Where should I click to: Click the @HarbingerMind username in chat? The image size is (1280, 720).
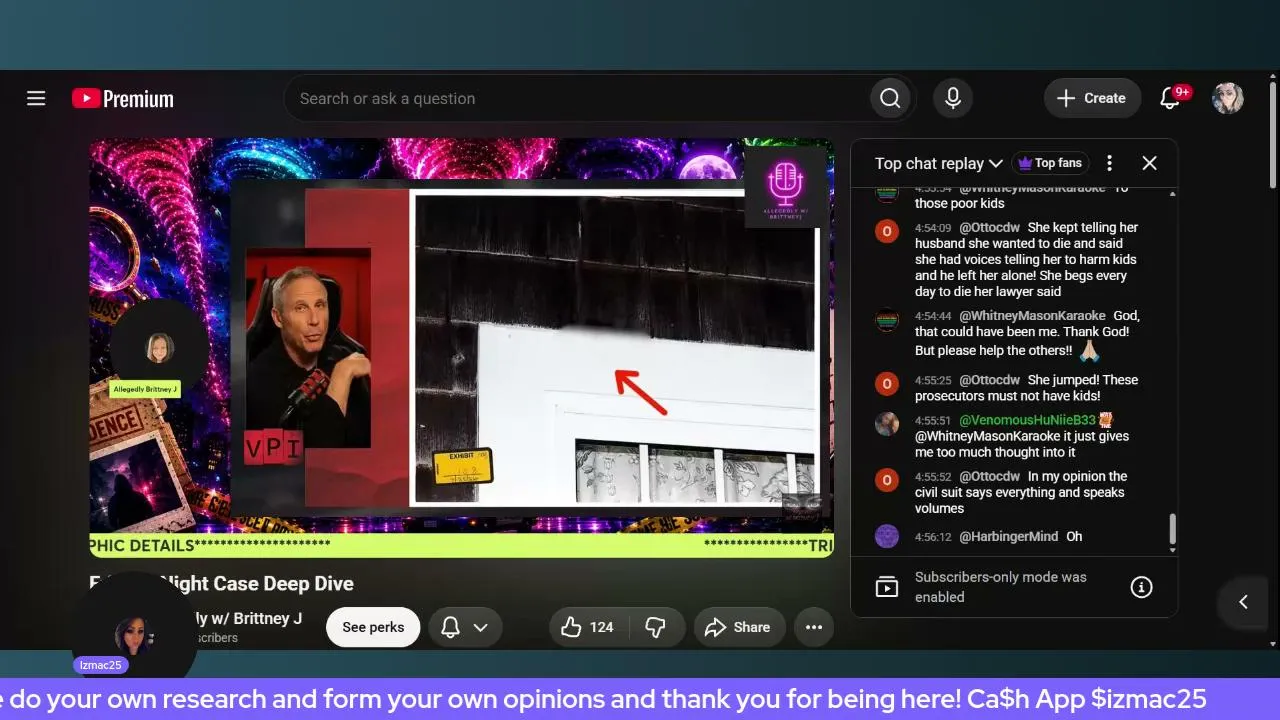coord(1008,537)
